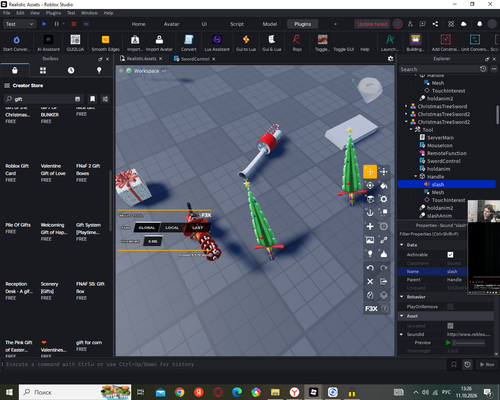Select the F3X Move tool
Viewport: 500px width, 400px height.
(x=370, y=172)
